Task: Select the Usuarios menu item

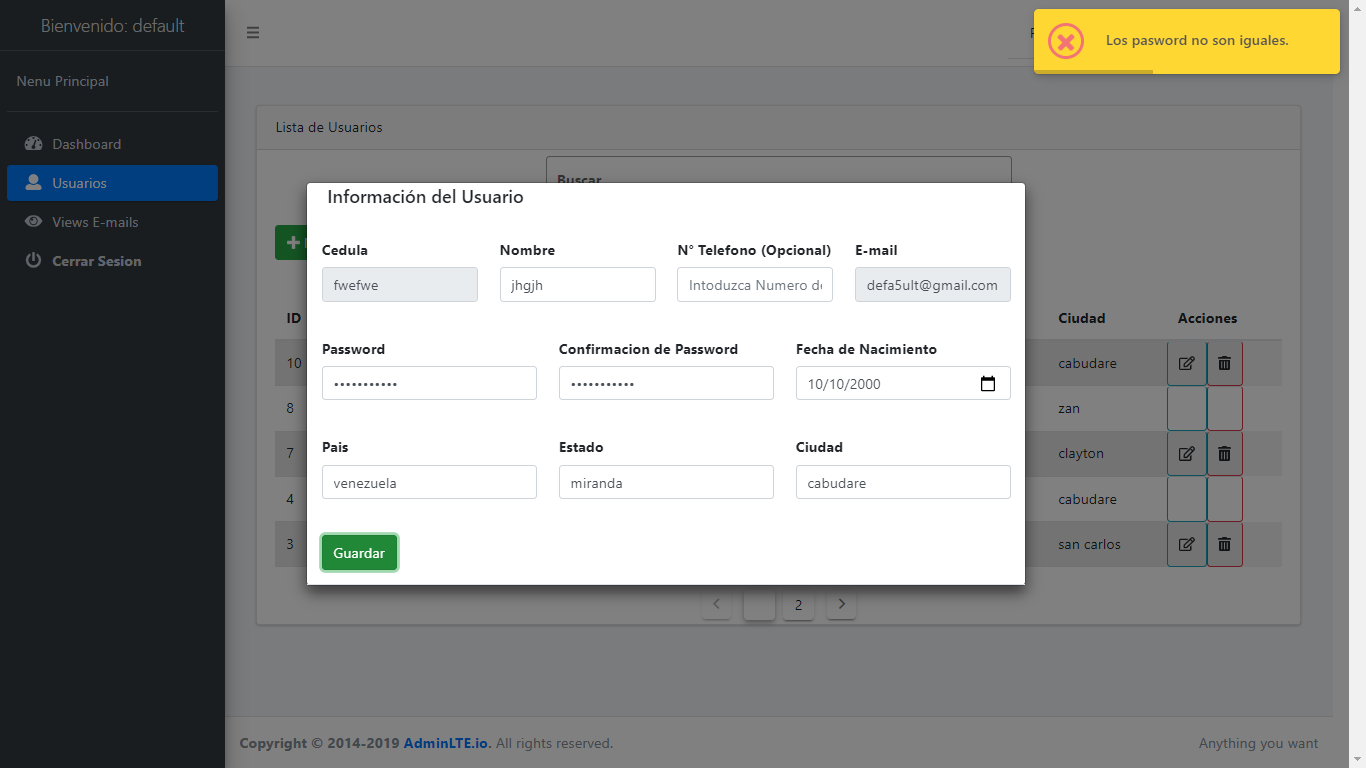Action: 112,183
